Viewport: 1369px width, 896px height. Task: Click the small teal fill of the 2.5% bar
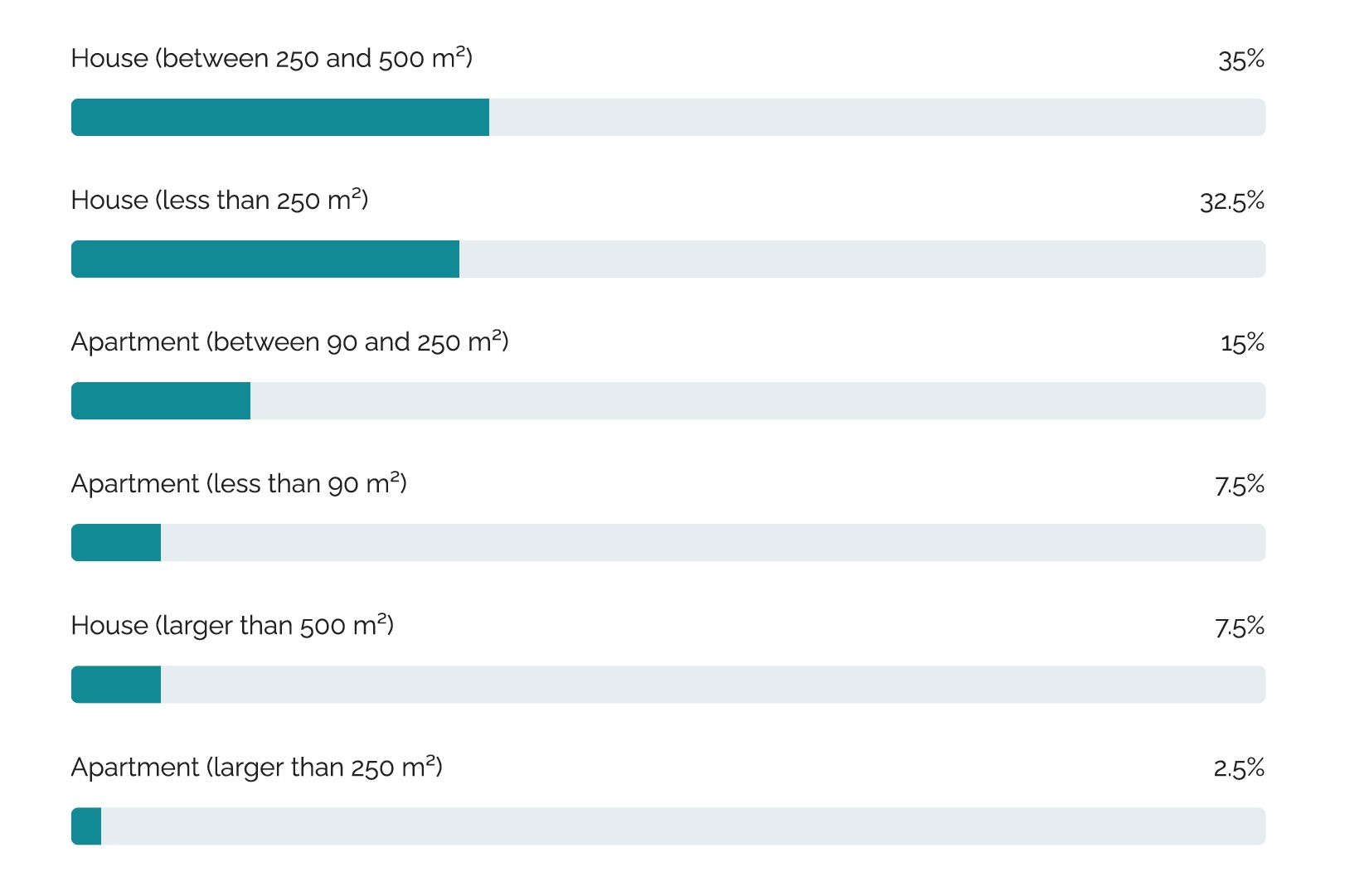(86, 826)
